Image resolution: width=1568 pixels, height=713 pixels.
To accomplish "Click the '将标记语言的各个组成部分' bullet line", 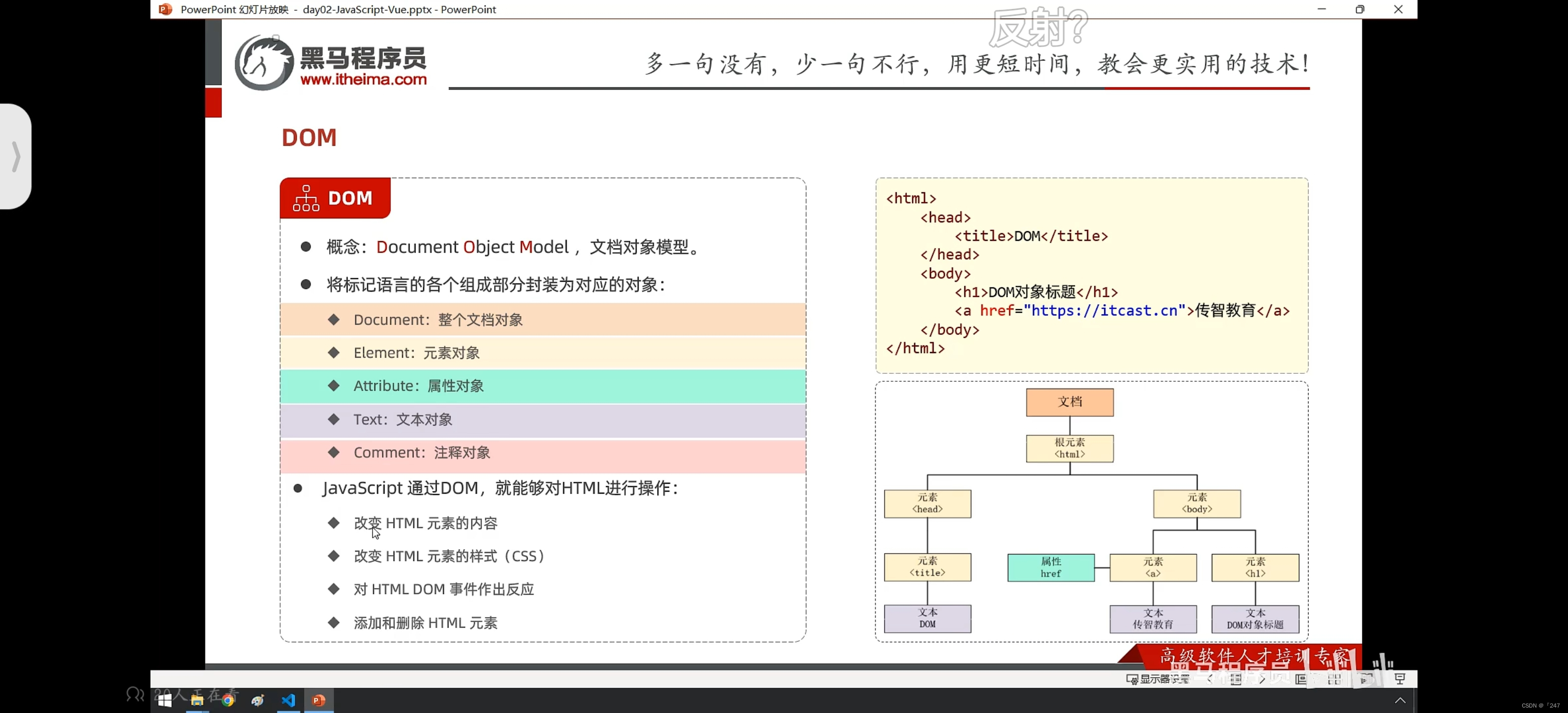I will pos(496,284).
